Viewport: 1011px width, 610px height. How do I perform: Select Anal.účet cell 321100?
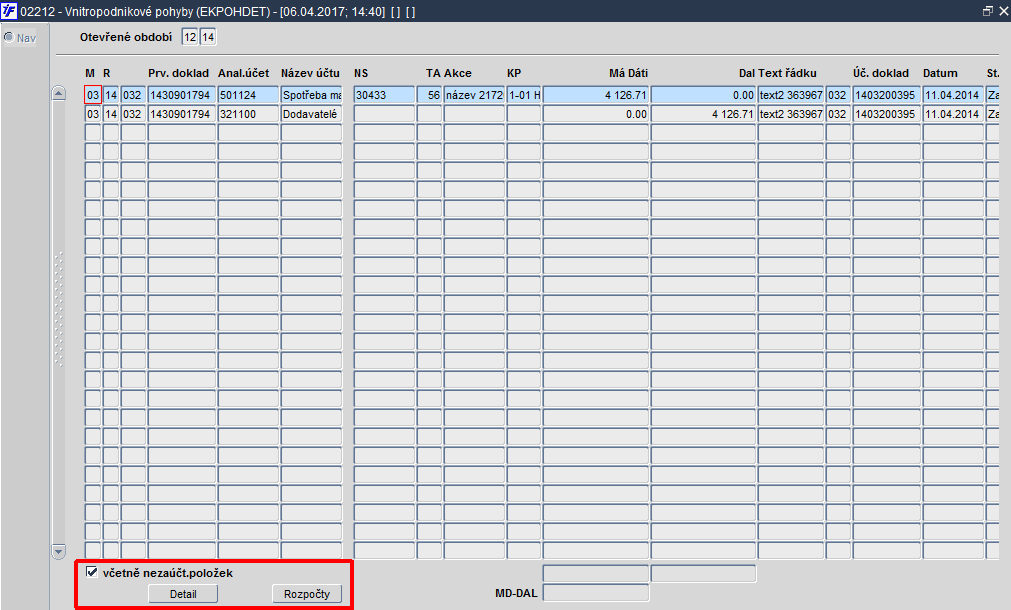[248, 114]
